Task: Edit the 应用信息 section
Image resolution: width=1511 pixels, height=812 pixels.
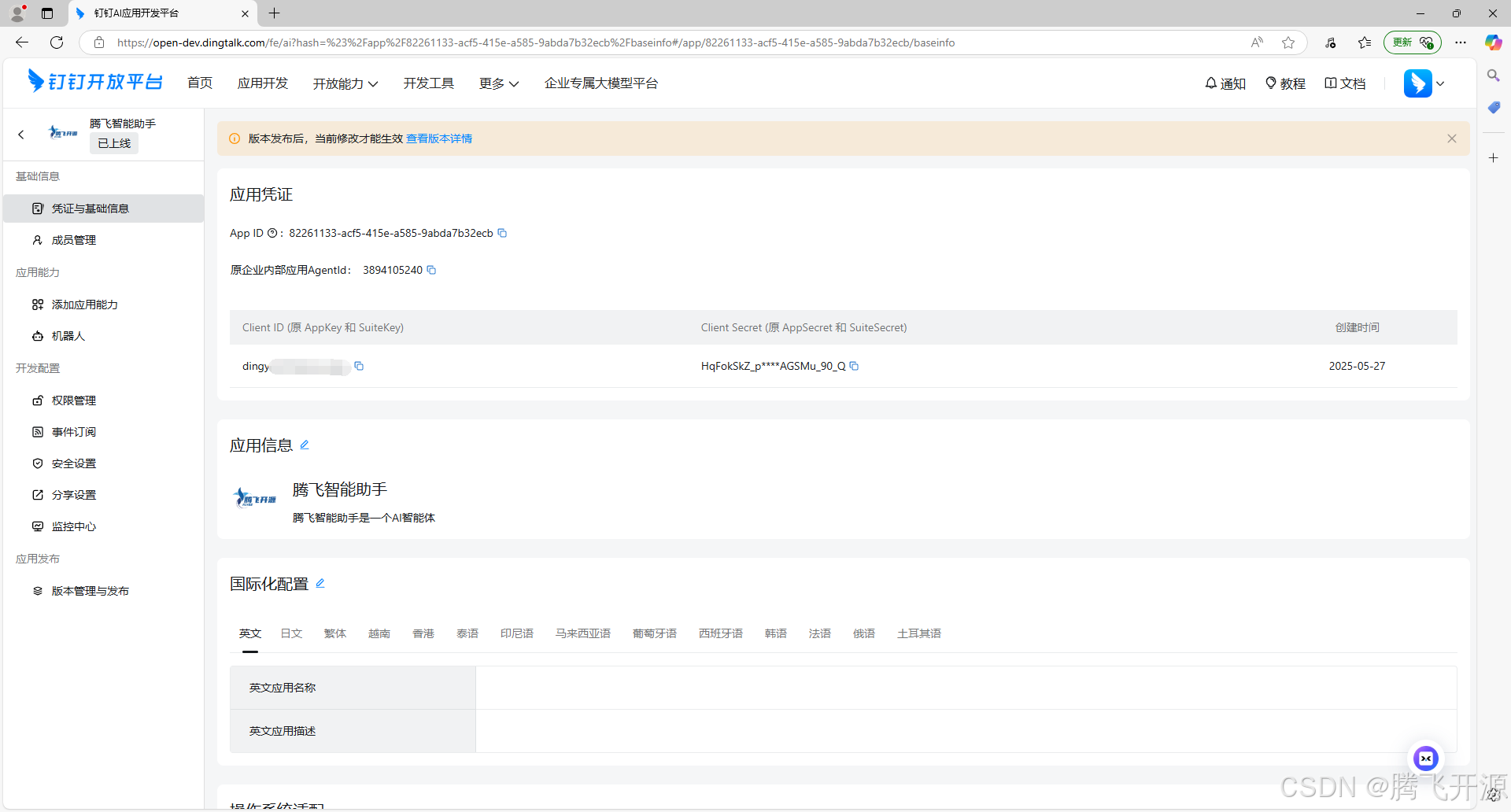Action: [x=305, y=445]
